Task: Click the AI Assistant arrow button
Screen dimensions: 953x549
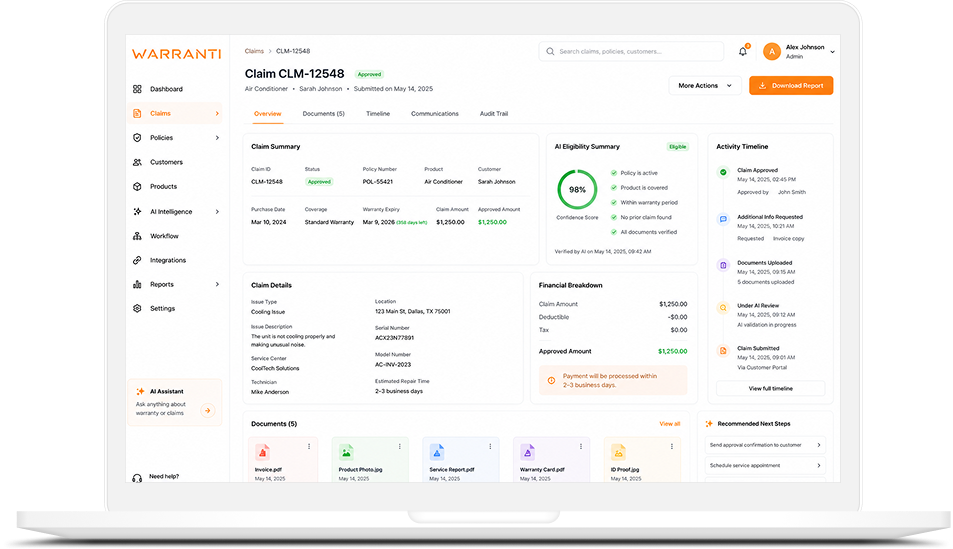Action: pyautogui.click(x=208, y=410)
